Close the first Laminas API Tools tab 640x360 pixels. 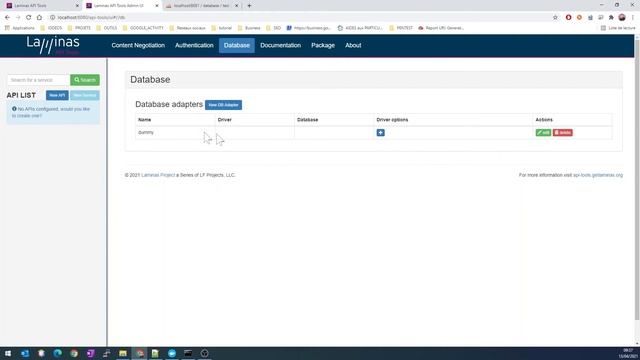(77, 6)
